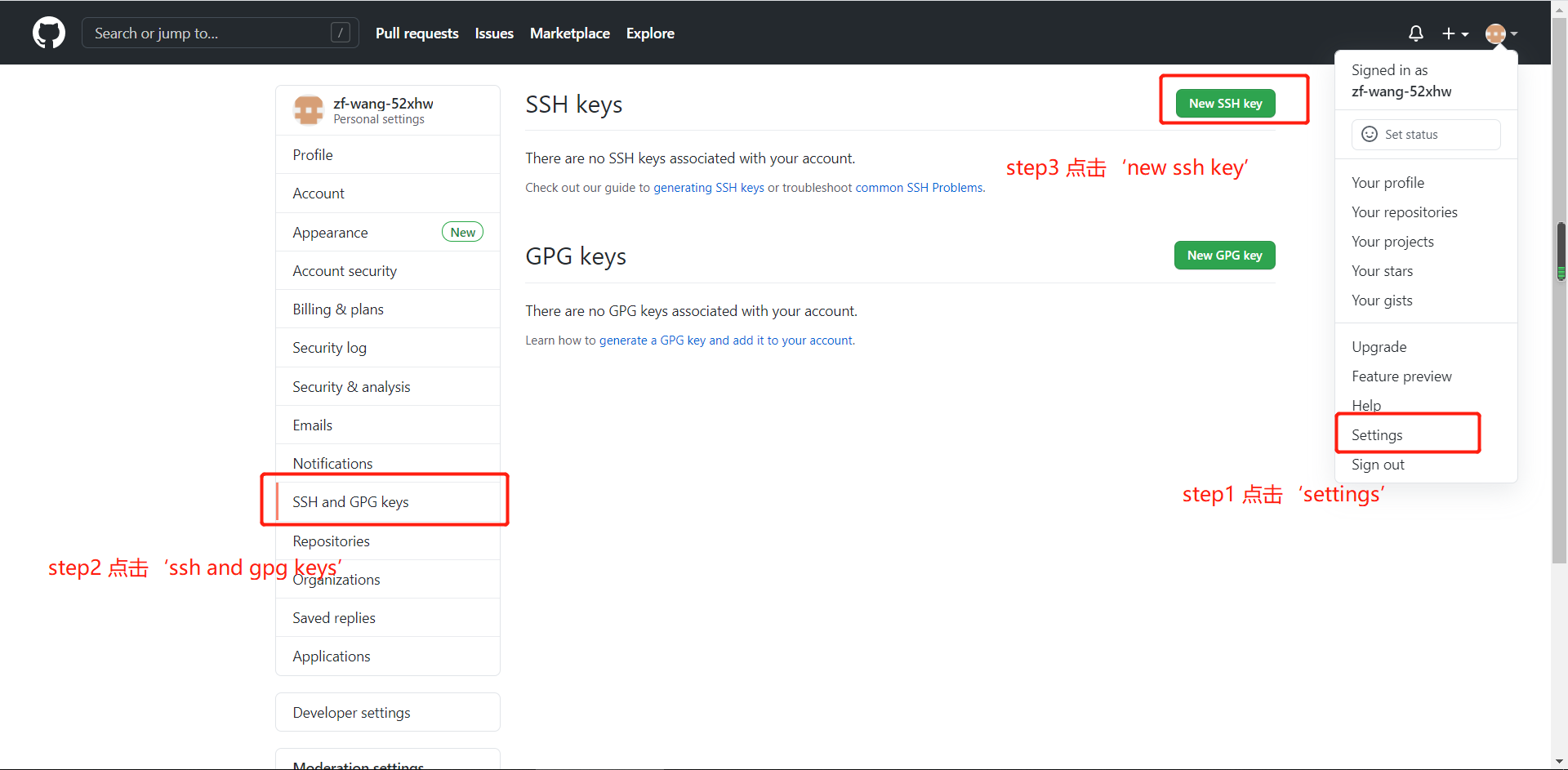Viewport: 1568px width, 770px height.
Task: Click the zf-wang-52xhw avatar in sidebar
Action: 309,110
